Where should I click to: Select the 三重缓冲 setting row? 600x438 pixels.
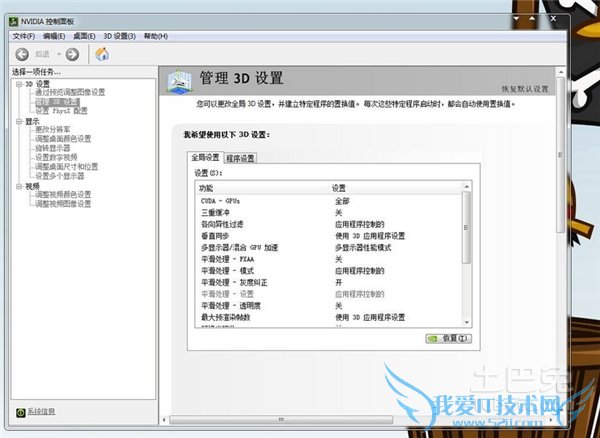click(328, 213)
